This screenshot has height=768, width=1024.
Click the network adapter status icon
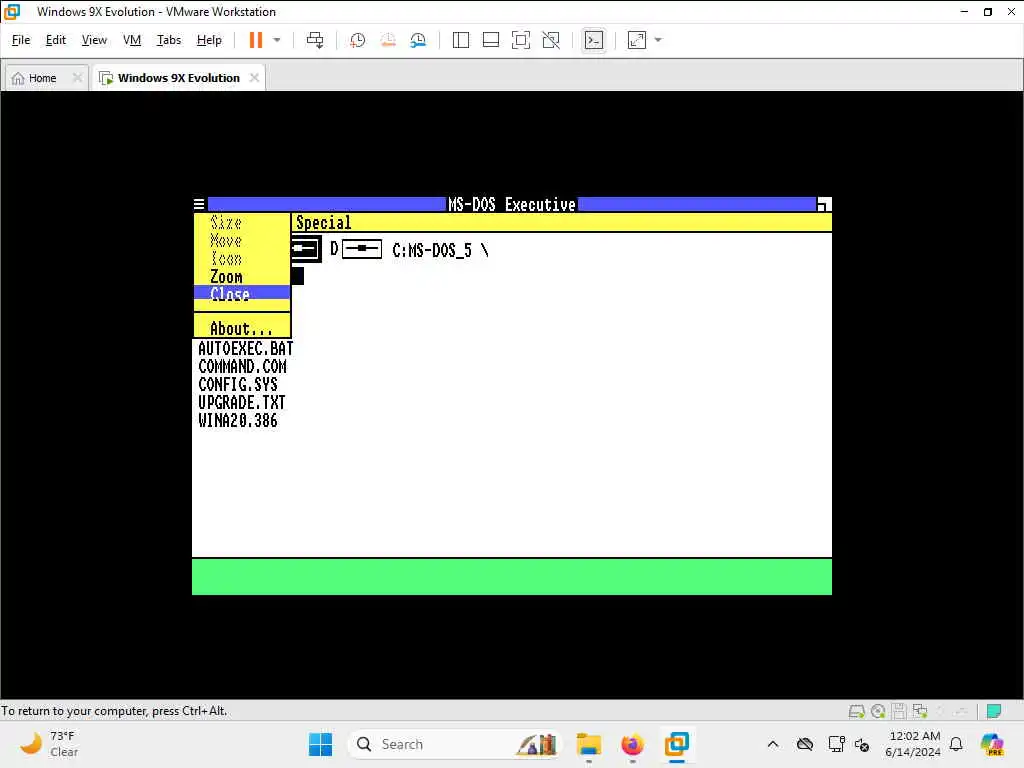point(920,711)
